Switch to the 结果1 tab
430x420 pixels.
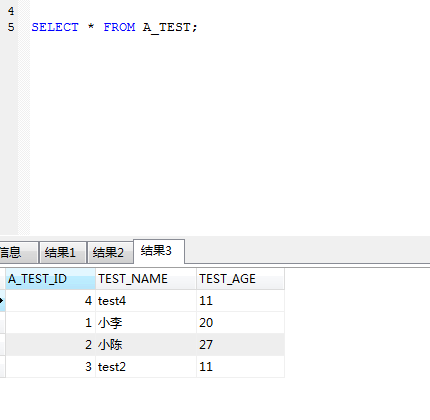(63, 252)
